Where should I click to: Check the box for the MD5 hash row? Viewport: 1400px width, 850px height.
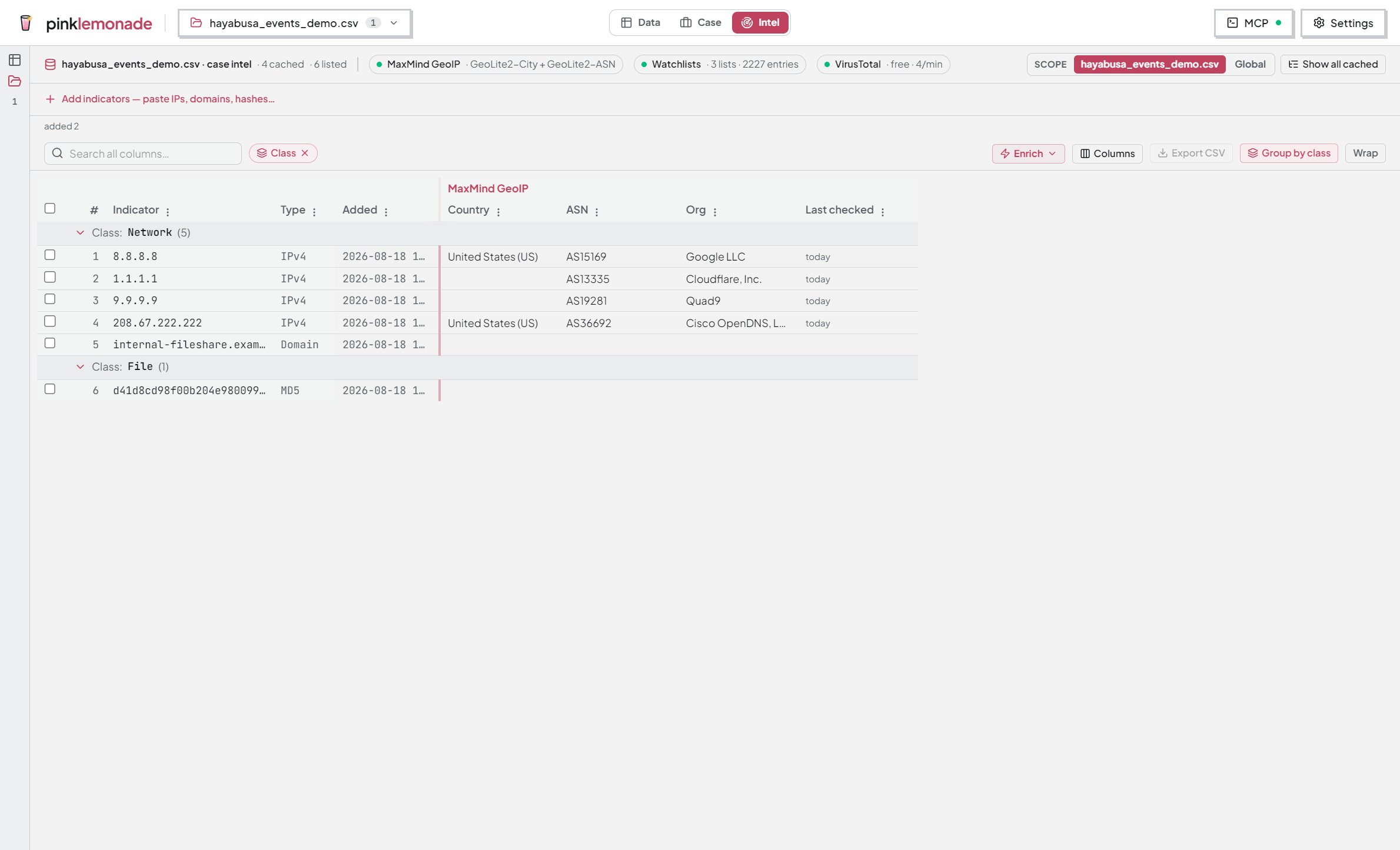click(50, 389)
